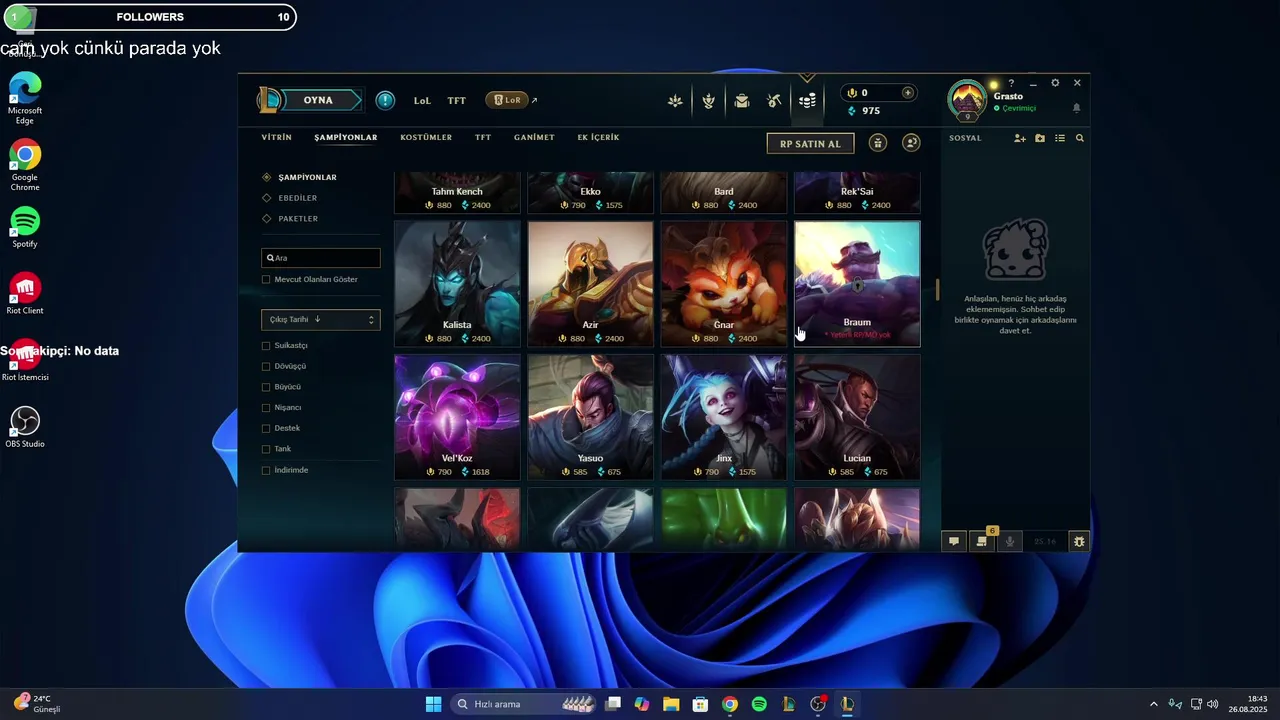This screenshot has height=720, width=1280.
Task: Click the Windows taskbar search box
Action: click(x=524, y=704)
